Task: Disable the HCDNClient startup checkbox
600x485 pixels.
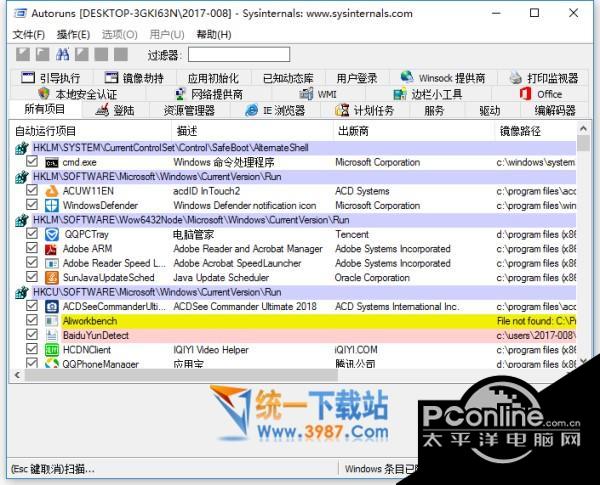Action: 32,349
